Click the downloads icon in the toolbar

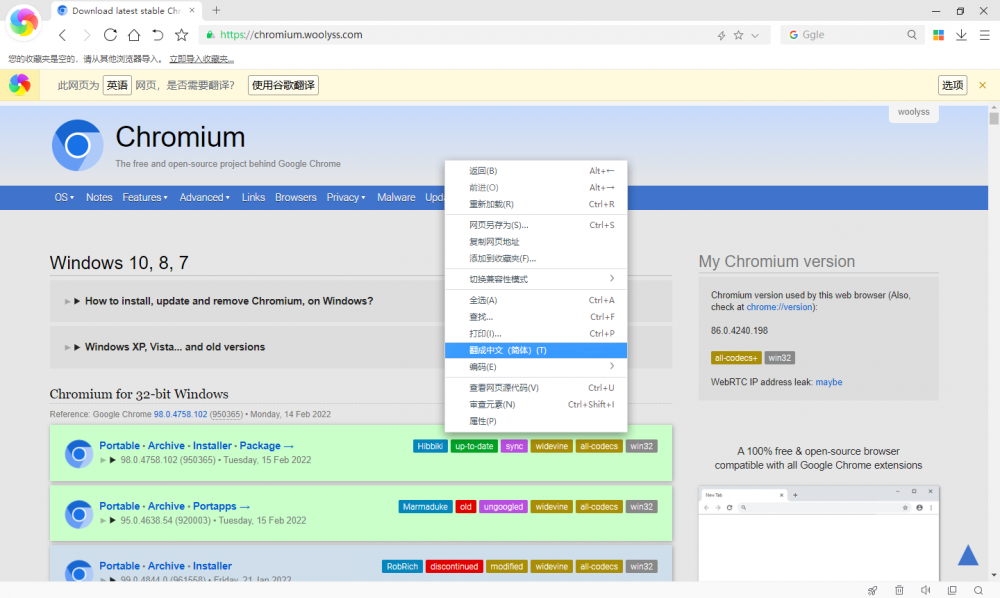pyautogui.click(x=961, y=35)
